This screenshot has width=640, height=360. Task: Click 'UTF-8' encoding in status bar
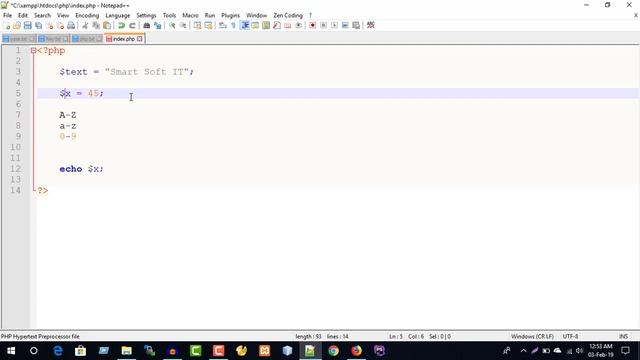570,337
